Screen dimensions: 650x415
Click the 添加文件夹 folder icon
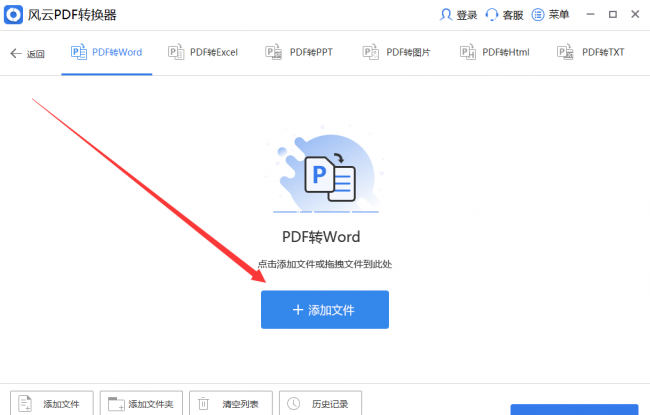116,403
